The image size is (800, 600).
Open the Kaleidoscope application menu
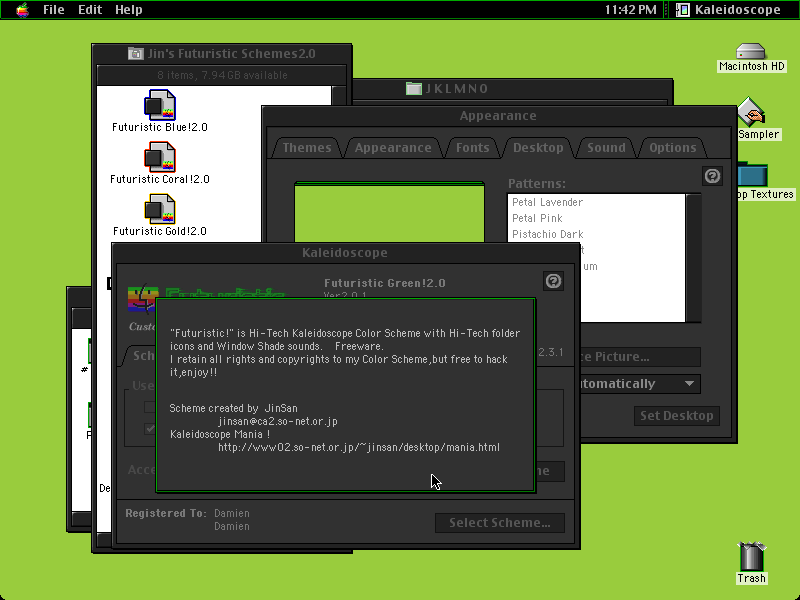coord(729,10)
